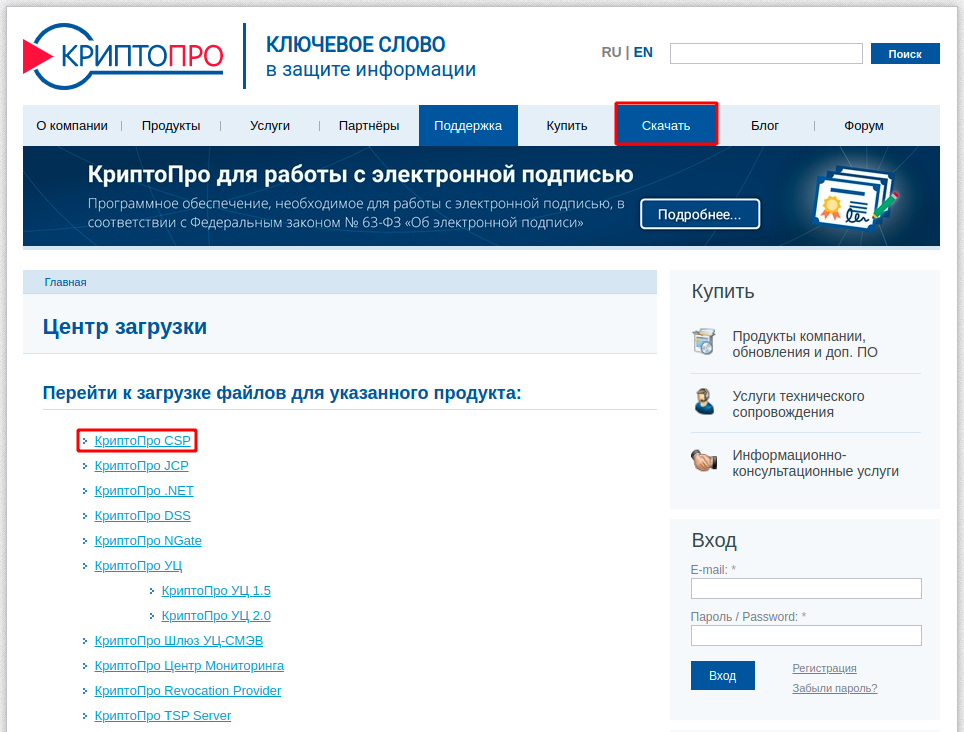
Task: Switch language to EN
Action: 643,52
